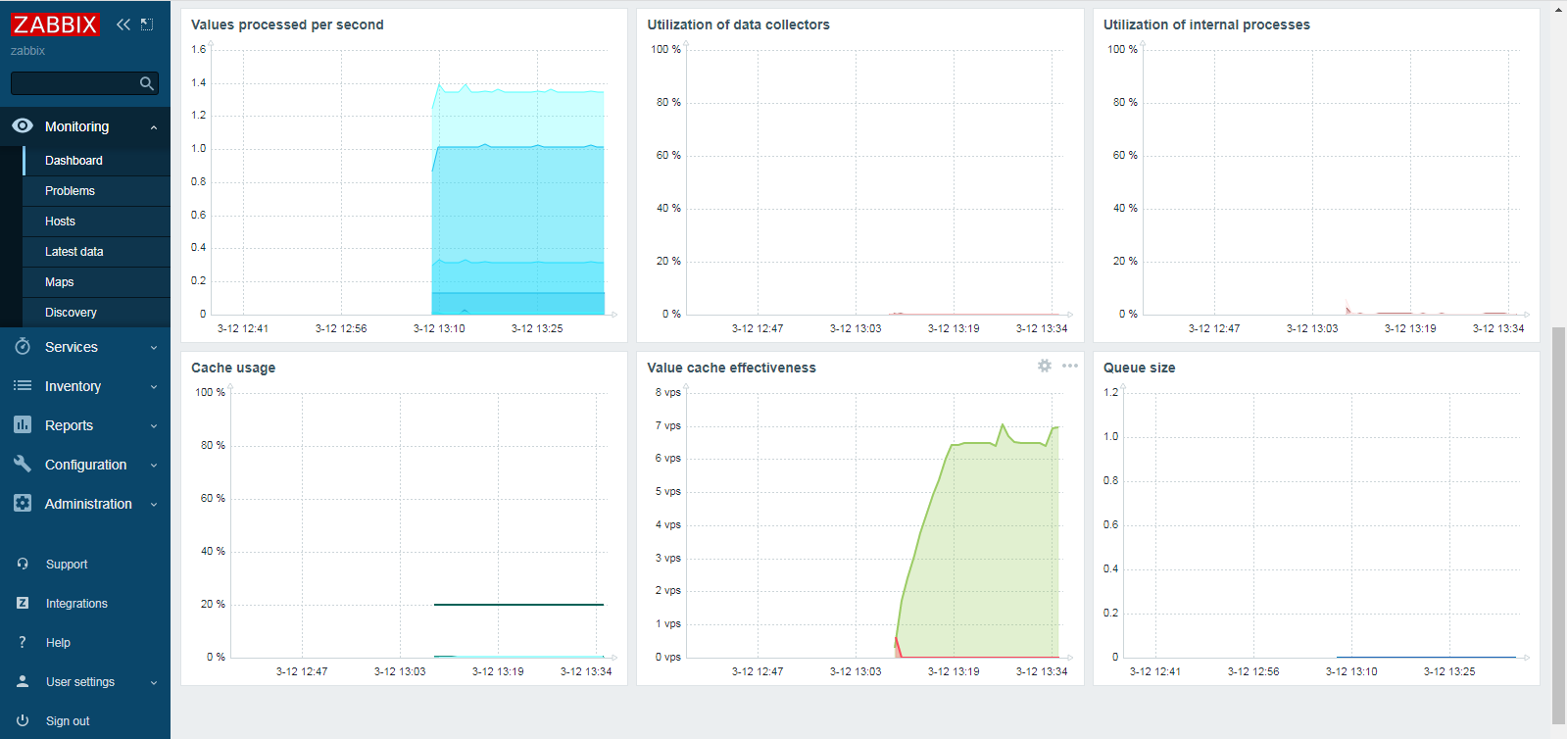Click the Services clock icon
Image resolution: width=1568 pixels, height=739 pixels.
(x=23, y=346)
